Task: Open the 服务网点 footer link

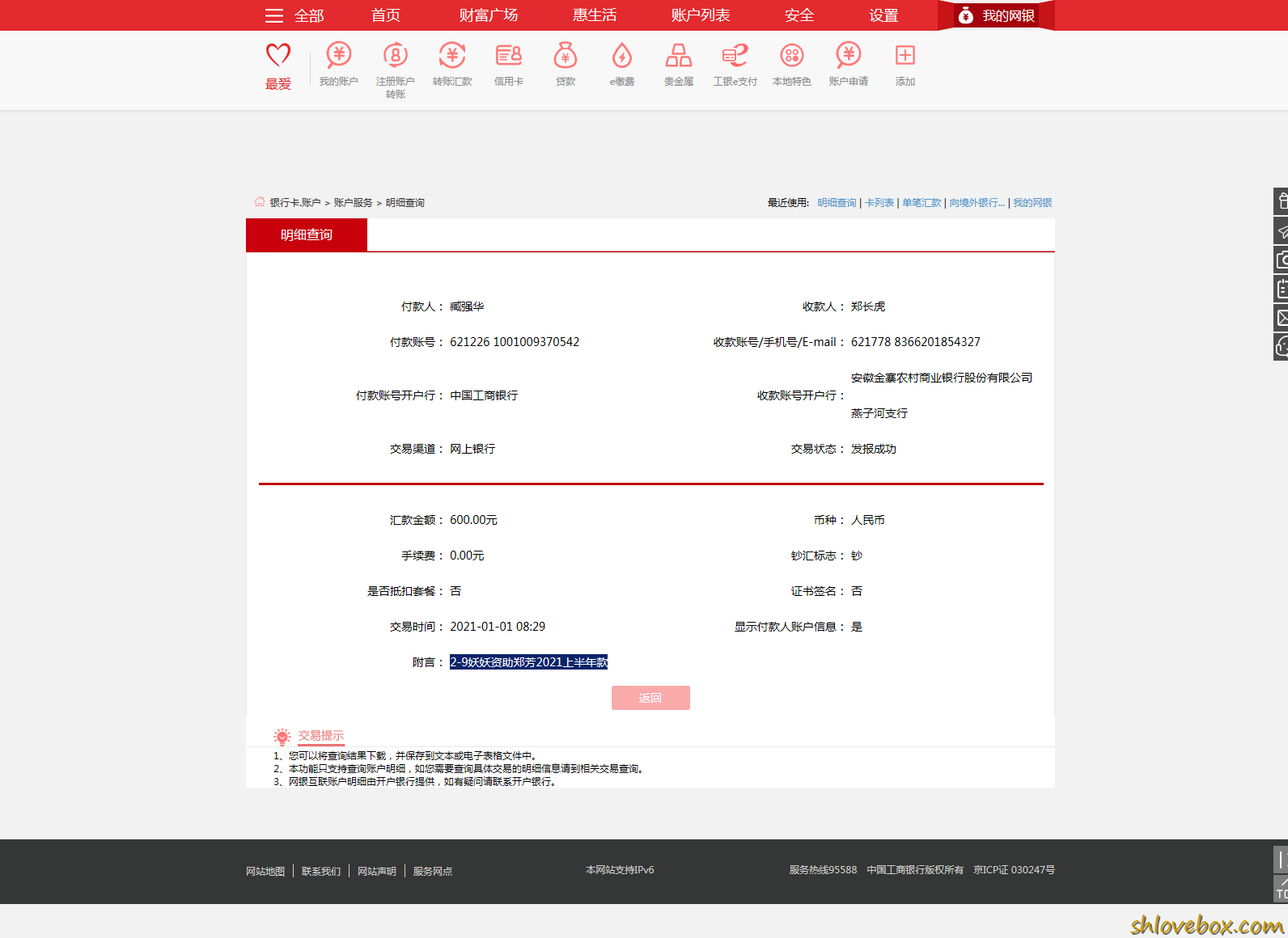Action: [x=433, y=872]
